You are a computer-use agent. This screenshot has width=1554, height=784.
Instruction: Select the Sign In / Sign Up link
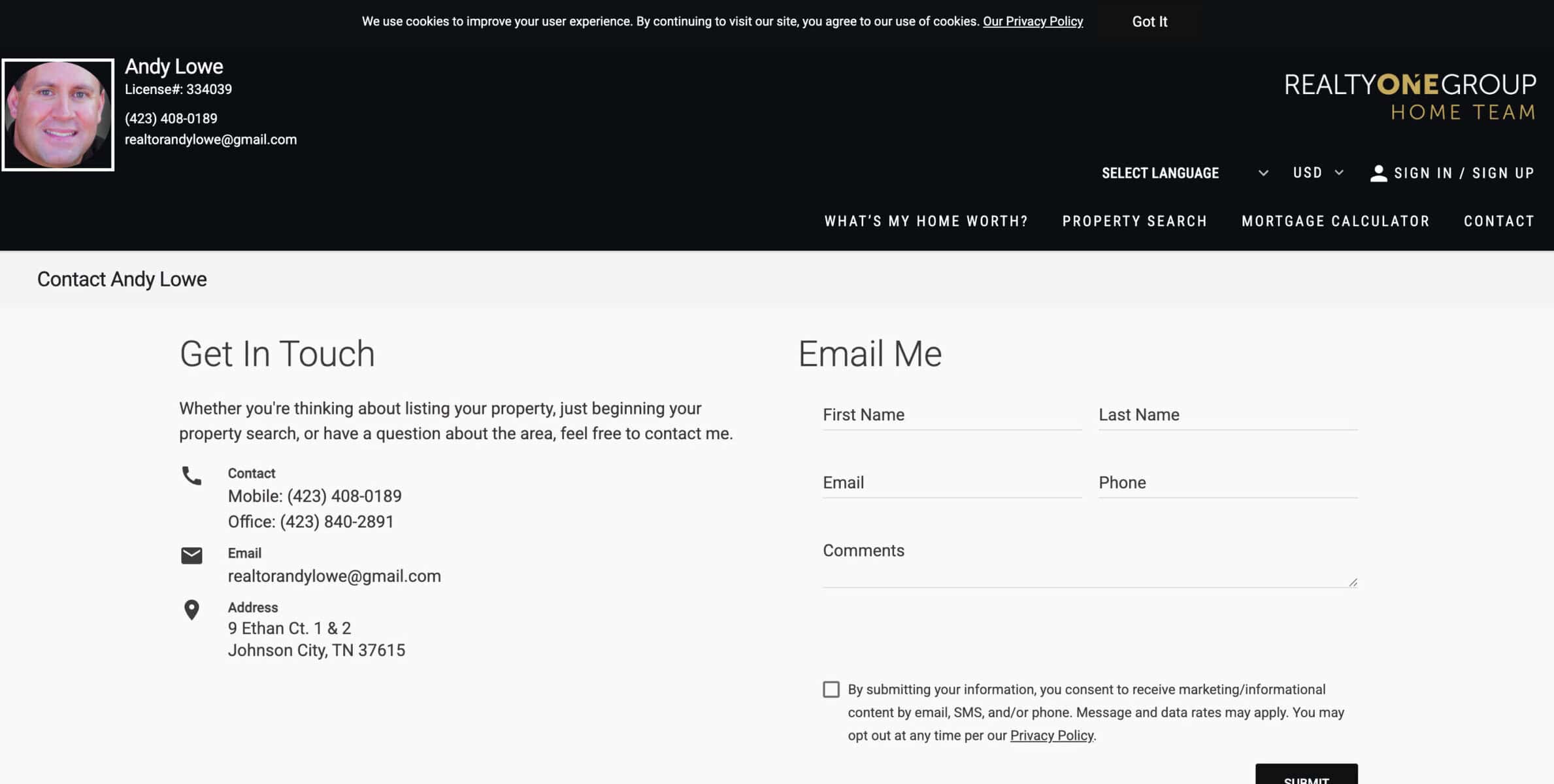click(x=1464, y=173)
